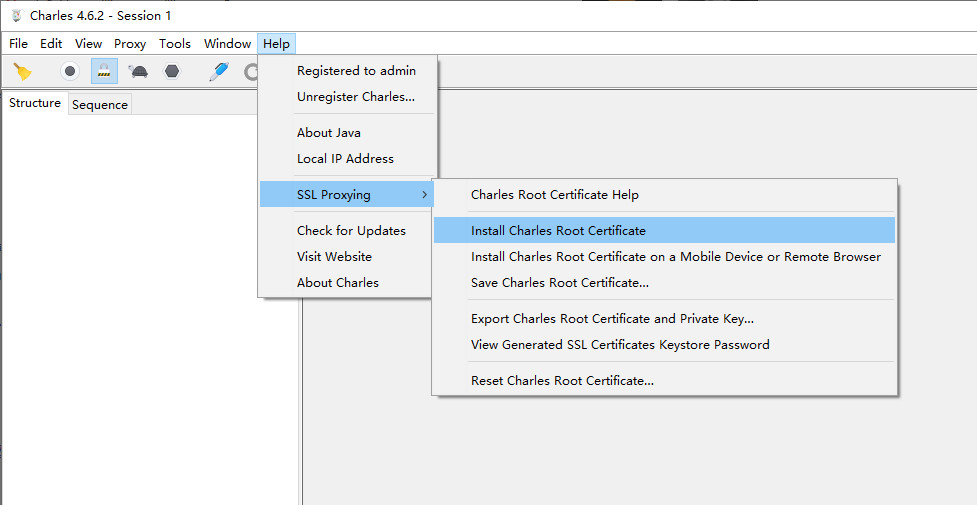Select Save Charles Root Certificate...
The height and width of the screenshot is (505, 977).
(664, 283)
